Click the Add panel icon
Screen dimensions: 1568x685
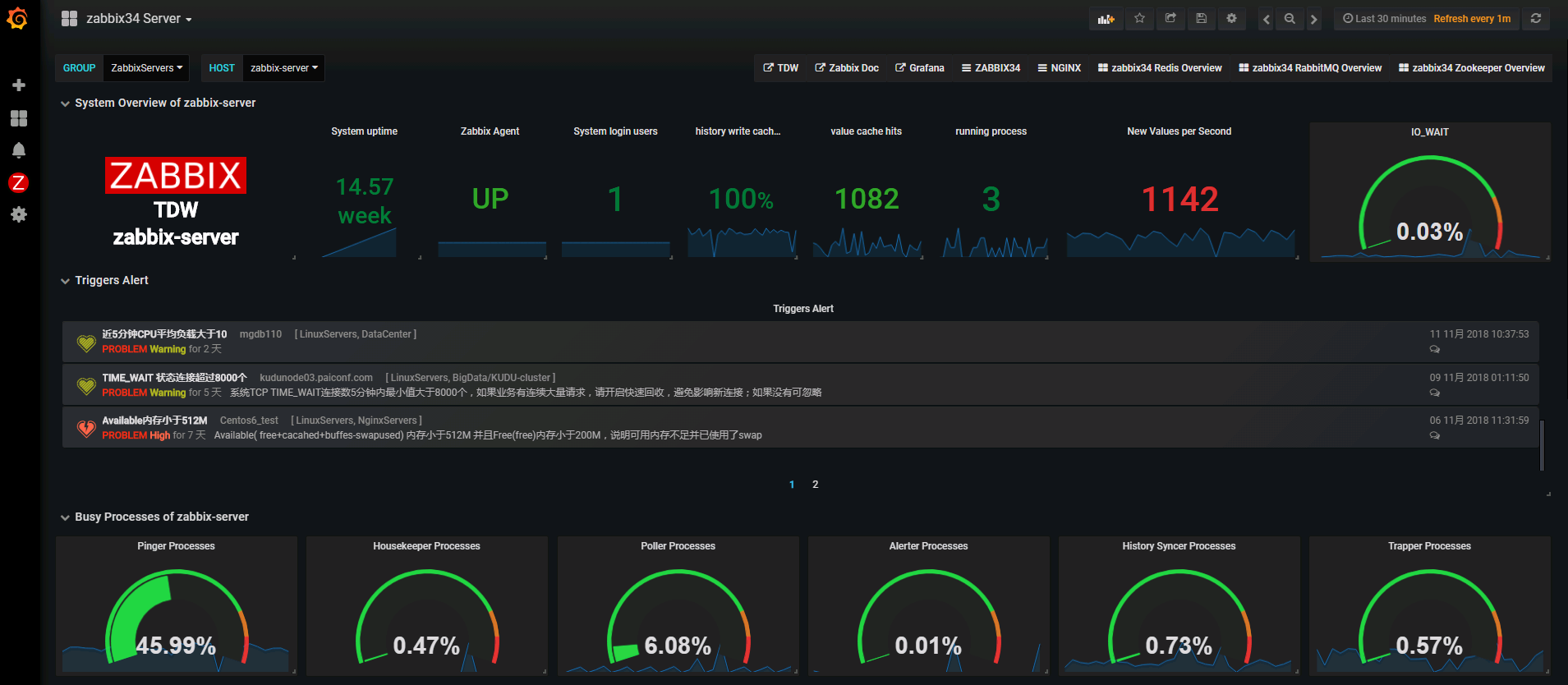point(1106,19)
